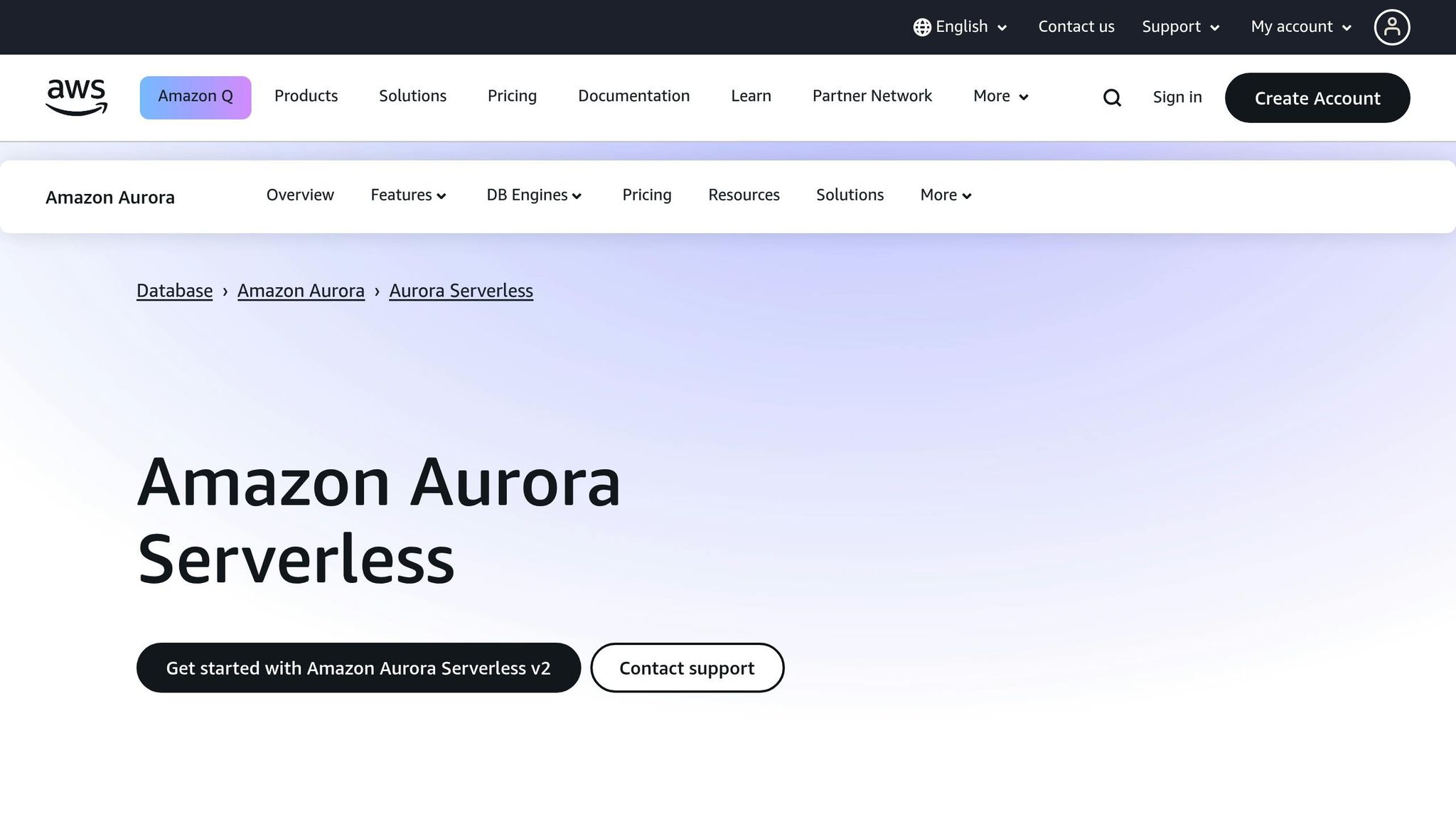This screenshot has height=819, width=1456.
Task: Open the Documentation menu
Action: click(x=633, y=96)
